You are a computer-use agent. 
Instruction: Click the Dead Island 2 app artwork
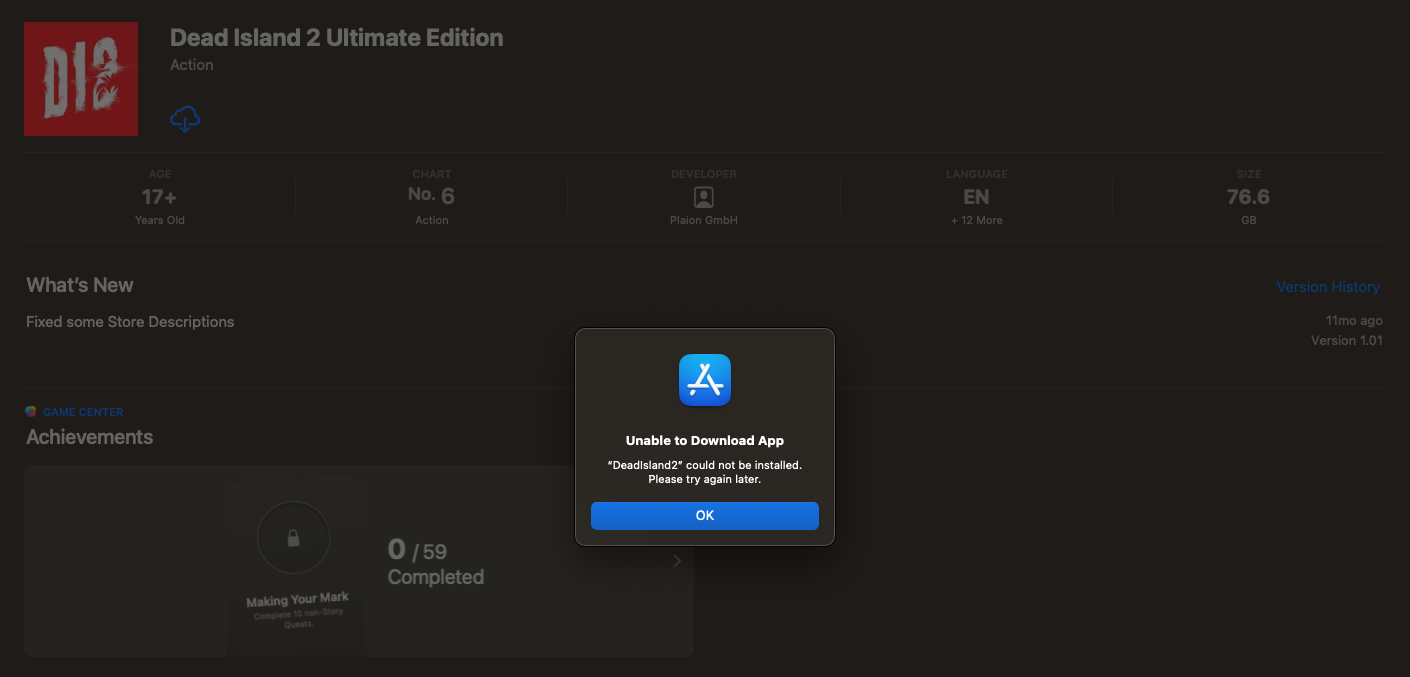tap(81, 79)
